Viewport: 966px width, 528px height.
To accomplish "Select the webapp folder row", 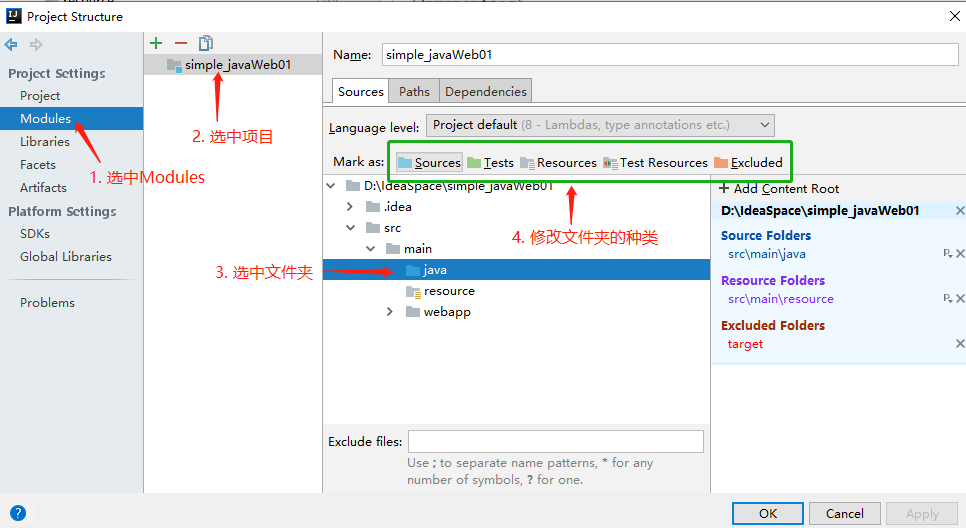I will click(x=516, y=312).
